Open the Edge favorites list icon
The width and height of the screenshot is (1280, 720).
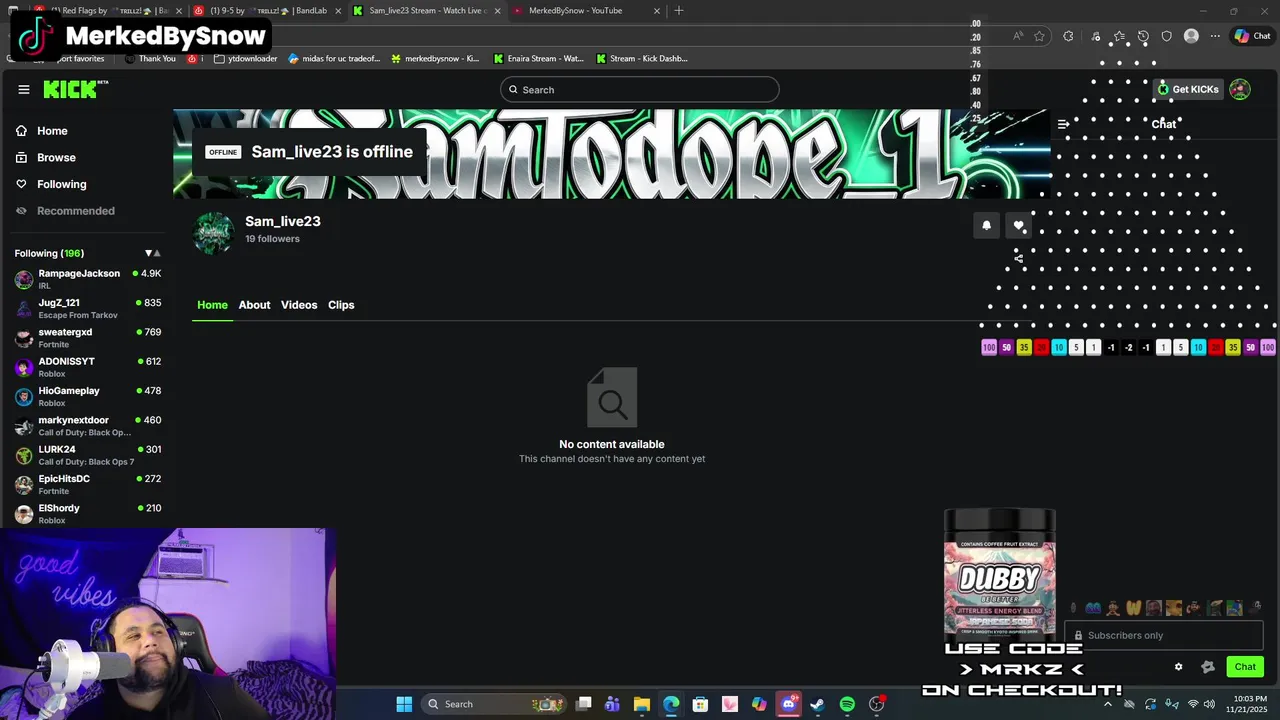pyautogui.click(x=1119, y=36)
